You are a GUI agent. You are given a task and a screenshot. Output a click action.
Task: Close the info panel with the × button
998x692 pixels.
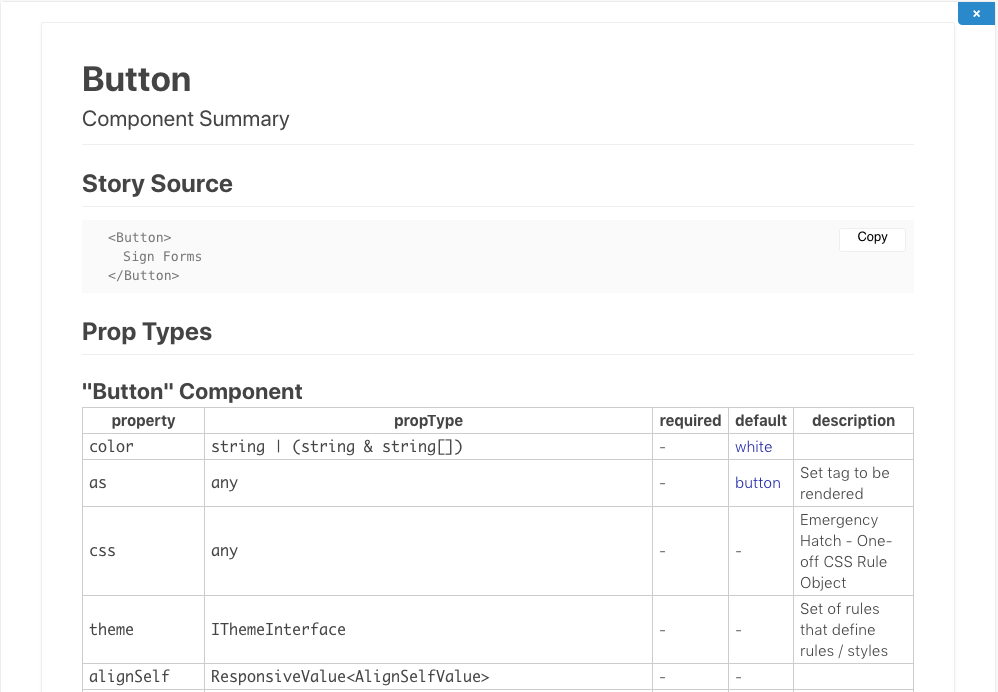976,14
